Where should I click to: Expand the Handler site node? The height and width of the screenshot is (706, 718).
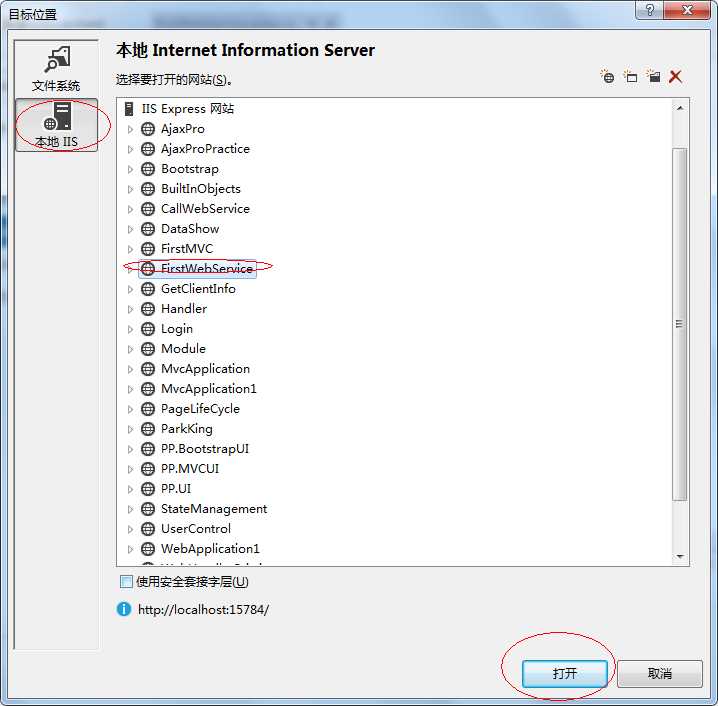pyautogui.click(x=131, y=309)
